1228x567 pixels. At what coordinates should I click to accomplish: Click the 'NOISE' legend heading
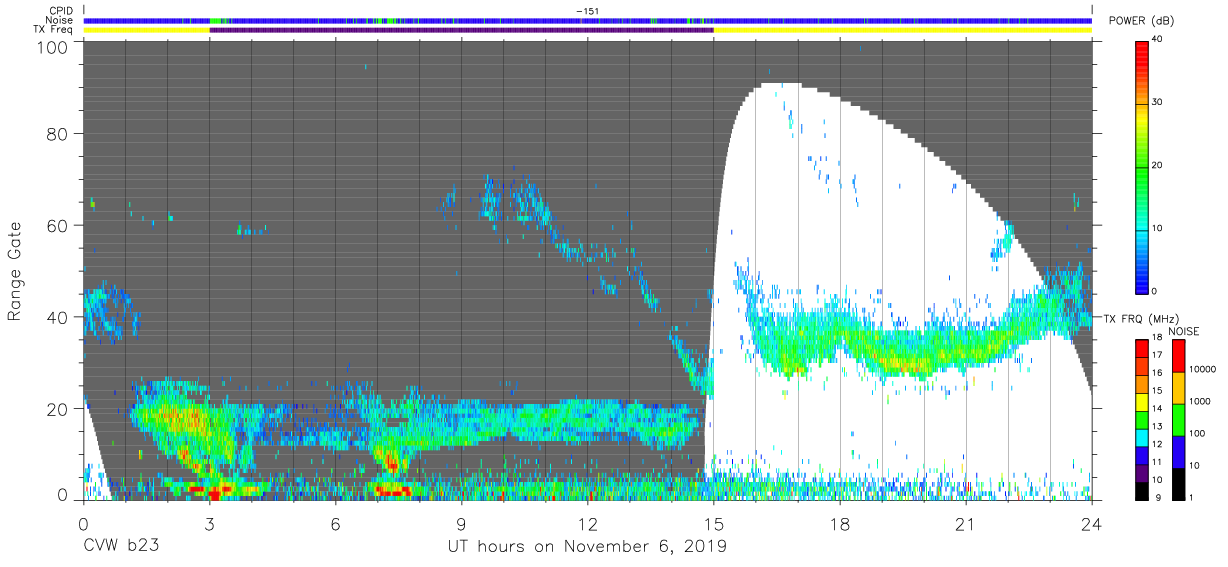click(x=1183, y=331)
